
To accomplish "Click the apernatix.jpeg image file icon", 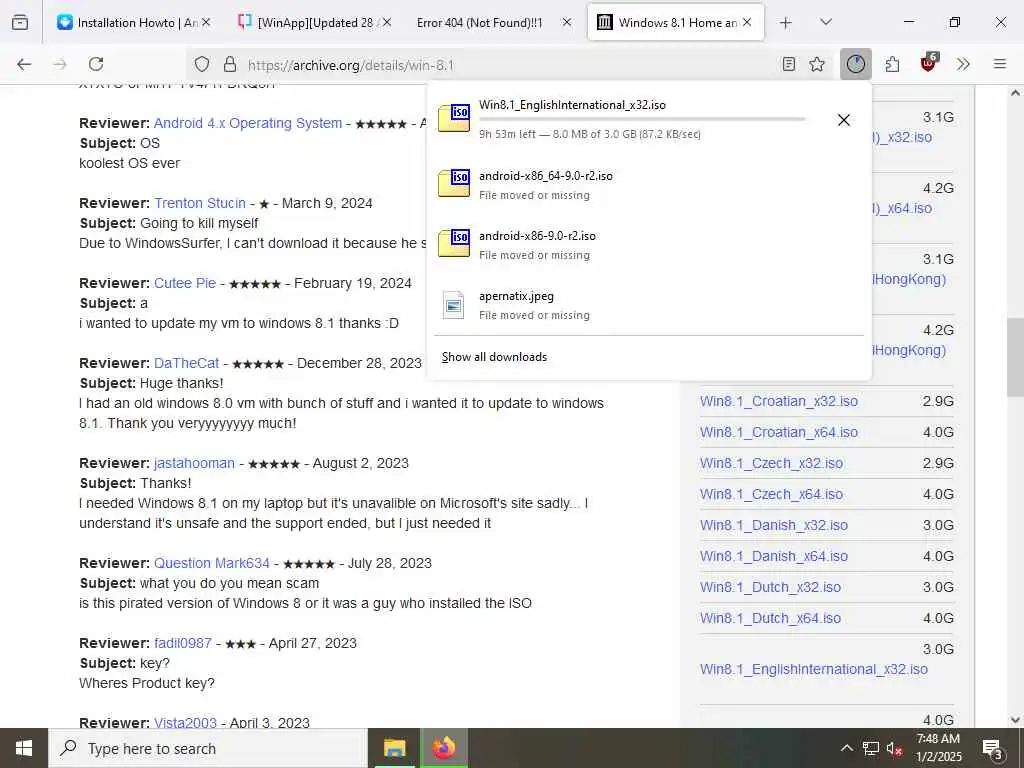I will point(453,304).
